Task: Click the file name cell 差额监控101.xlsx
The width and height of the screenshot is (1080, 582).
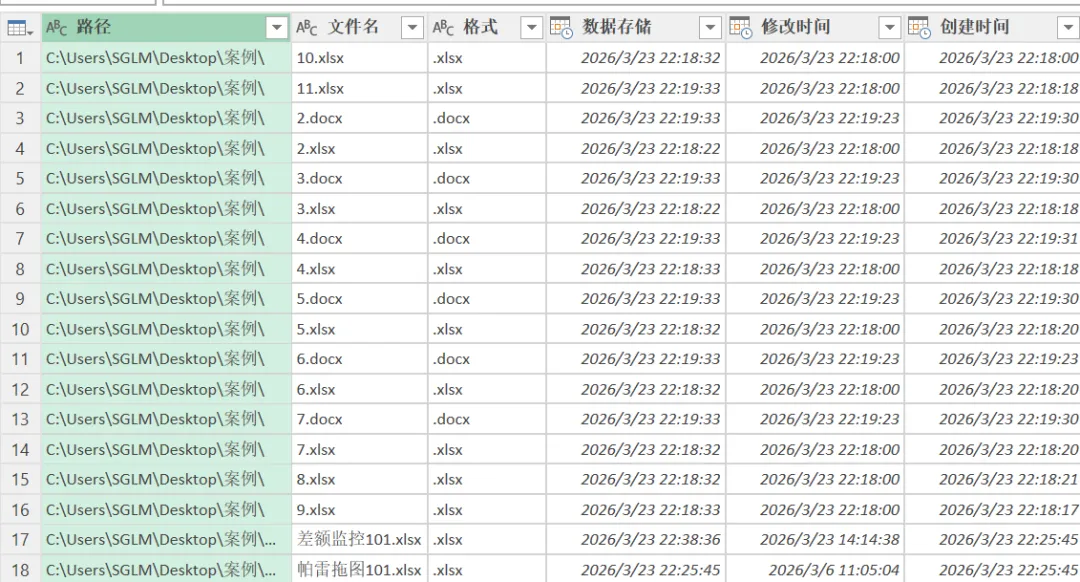Action: pyautogui.click(x=360, y=539)
